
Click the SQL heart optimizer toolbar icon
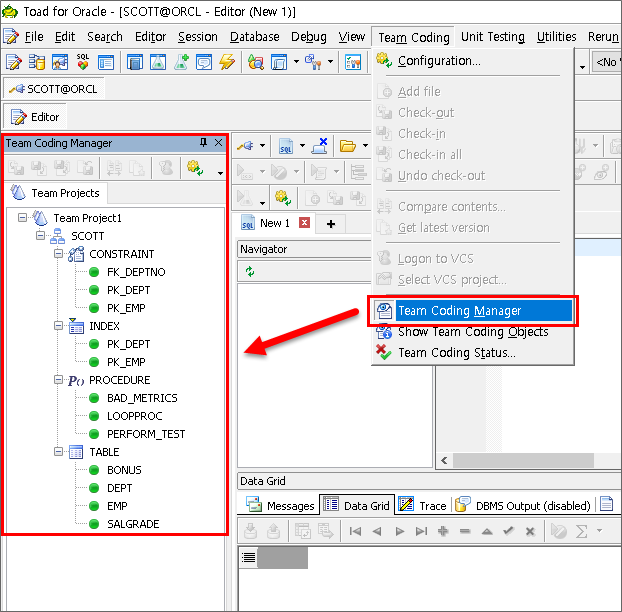click(x=83, y=62)
